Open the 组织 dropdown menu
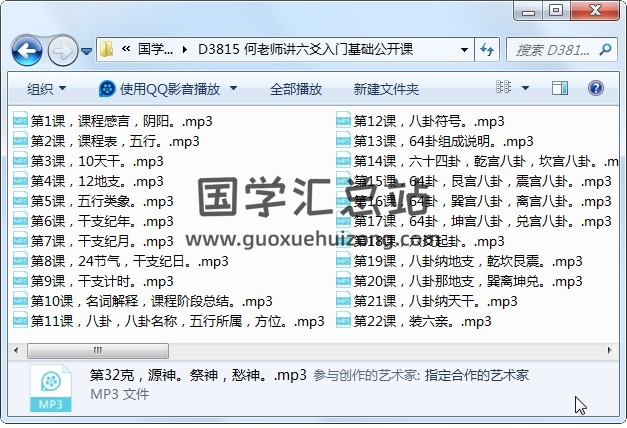The image size is (627, 428). tap(46, 89)
